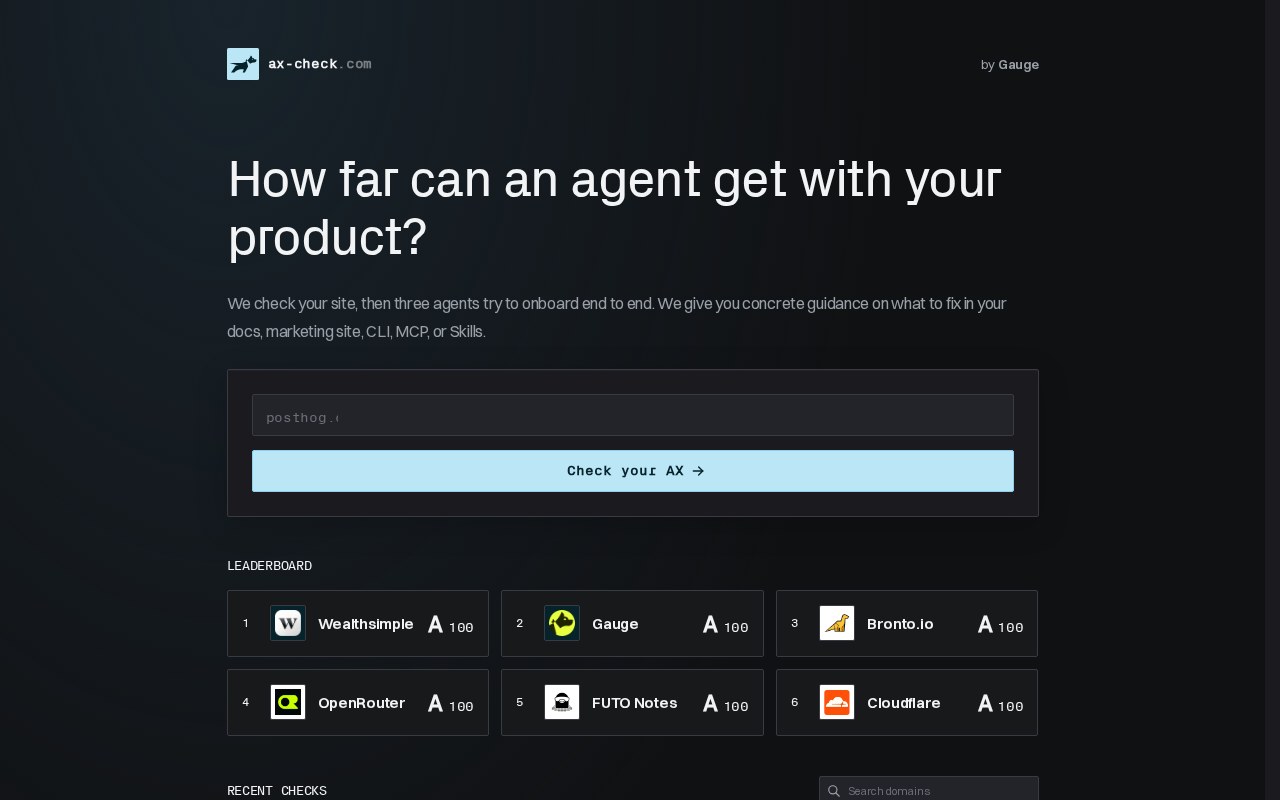Click the Wealthsimple logo icon

pyautogui.click(x=288, y=623)
